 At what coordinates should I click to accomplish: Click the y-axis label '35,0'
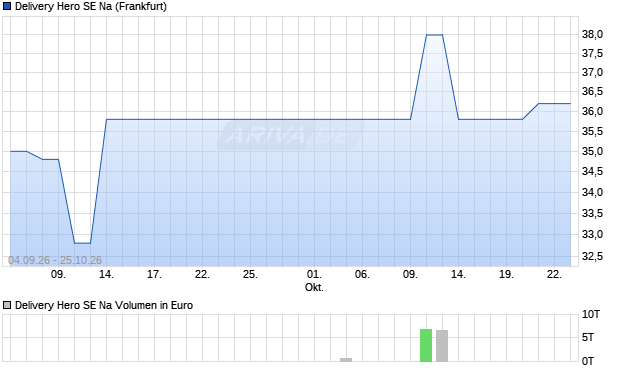click(592, 151)
